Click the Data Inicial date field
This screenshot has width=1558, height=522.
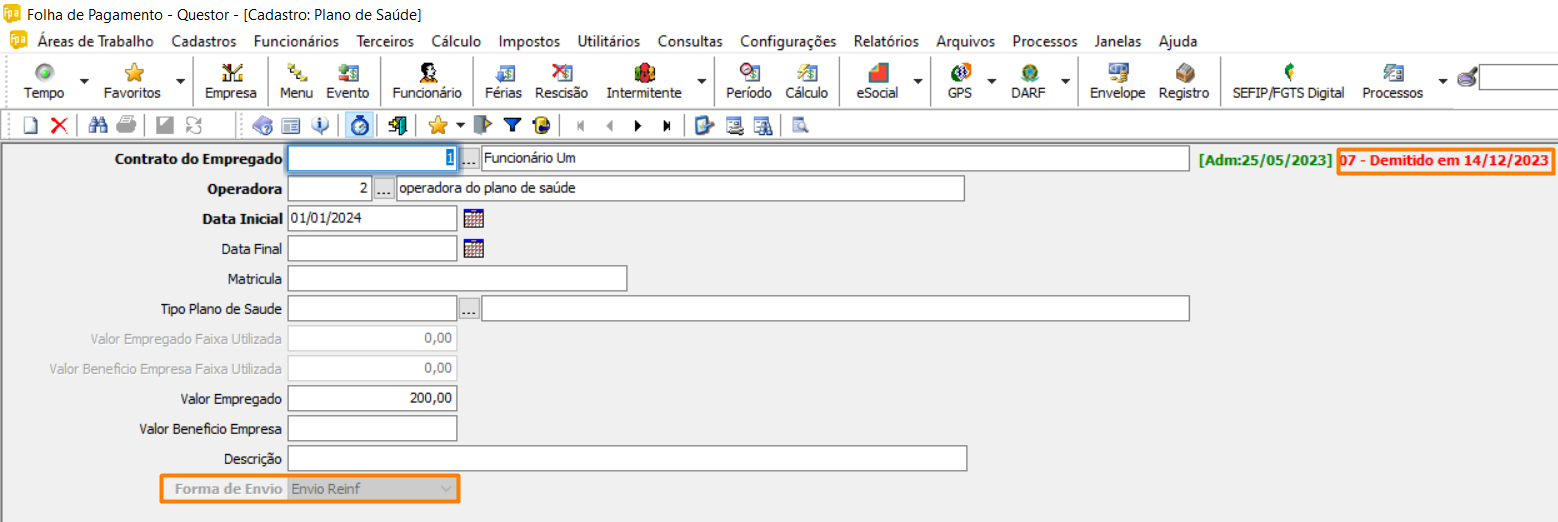(x=372, y=218)
